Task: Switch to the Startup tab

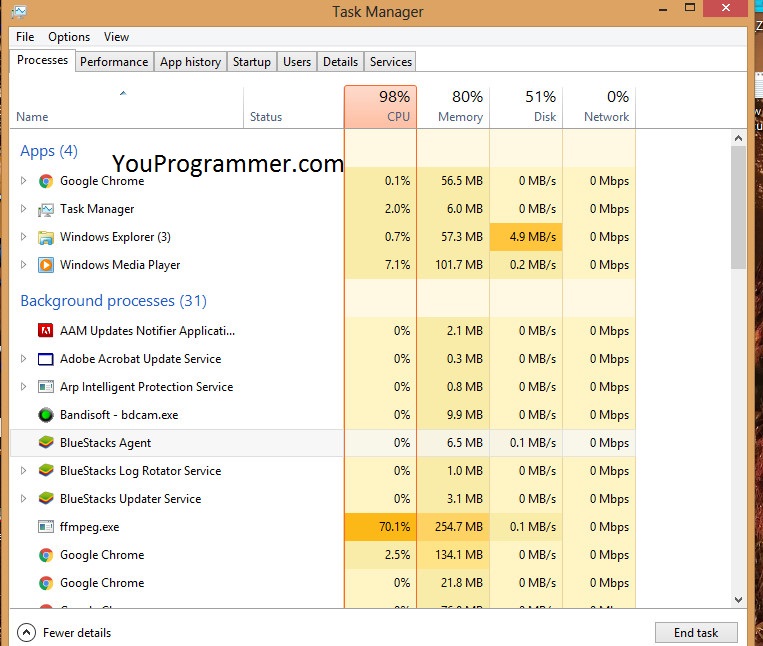Action: tap(252, 62)
